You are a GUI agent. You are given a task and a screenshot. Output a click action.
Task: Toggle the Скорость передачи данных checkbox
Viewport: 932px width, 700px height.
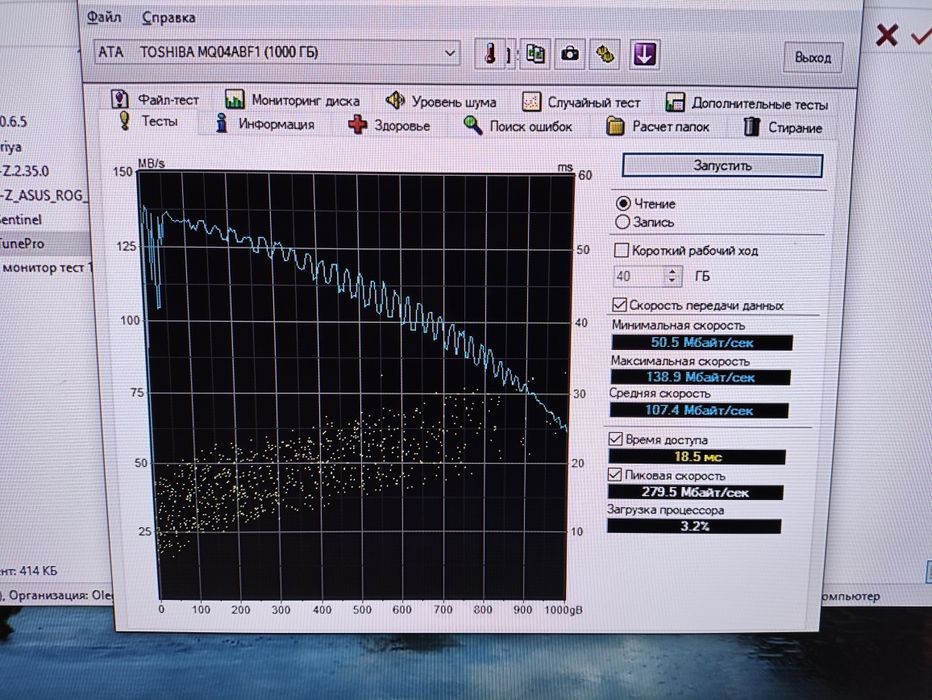(619, 305)
